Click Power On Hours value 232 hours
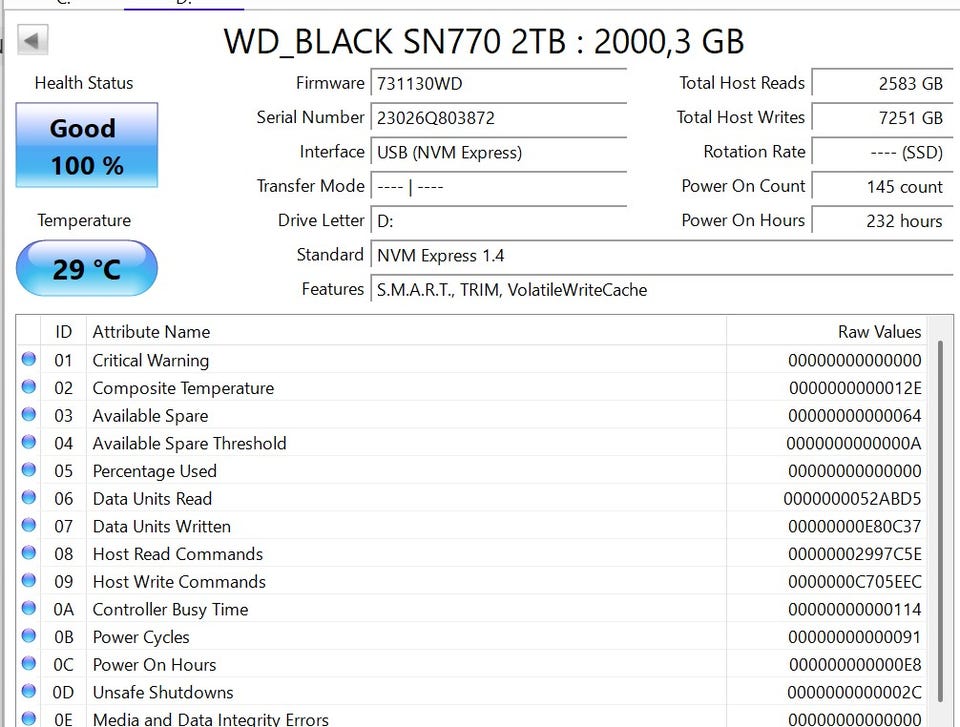 (x=882, y=220)
